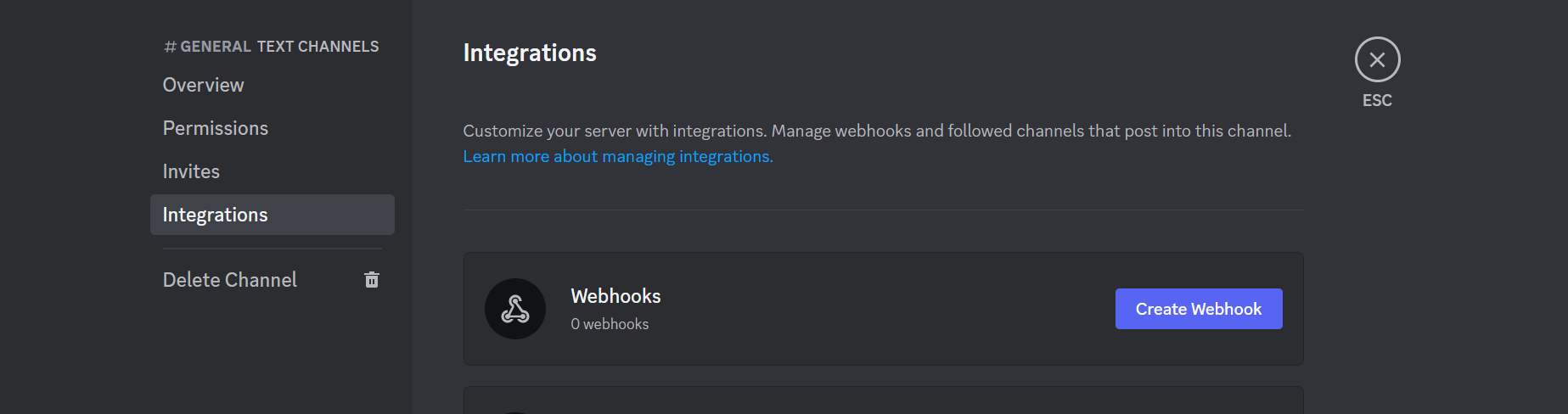Click the Integrations page heading
The image size is (1568, 414).
click(x=530, y=53)
